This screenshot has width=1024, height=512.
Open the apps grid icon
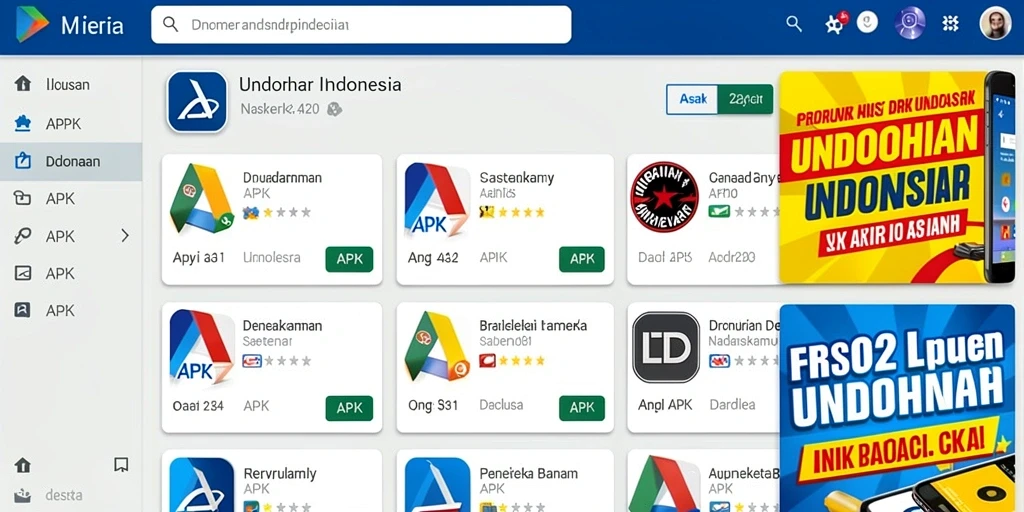(951, 24)
